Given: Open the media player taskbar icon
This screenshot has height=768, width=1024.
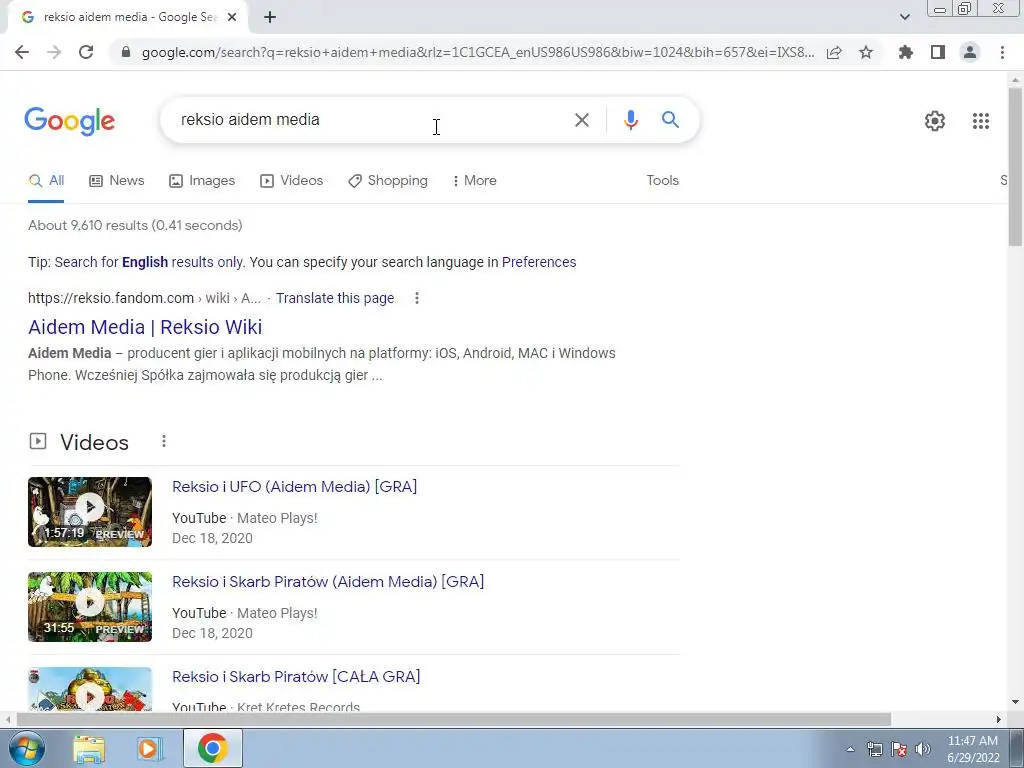Looking at the screenshot, I should [149, 748].
